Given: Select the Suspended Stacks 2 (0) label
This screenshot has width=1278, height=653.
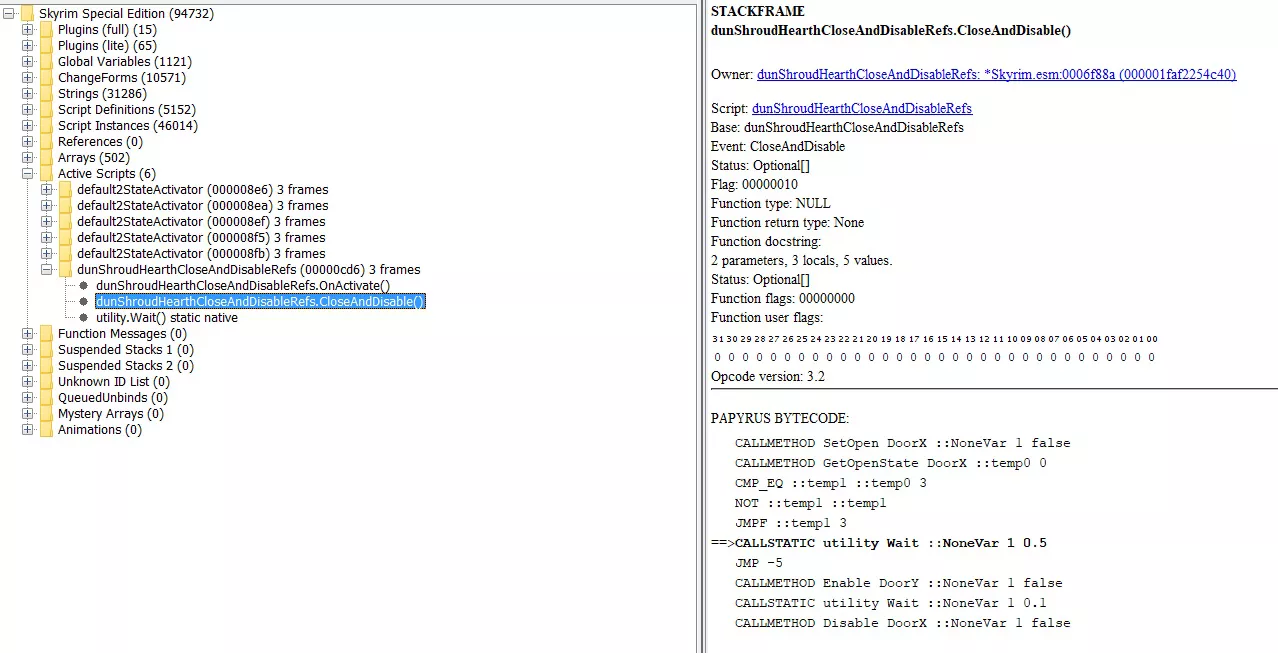Looking at the screenshot, I should 126,366.
